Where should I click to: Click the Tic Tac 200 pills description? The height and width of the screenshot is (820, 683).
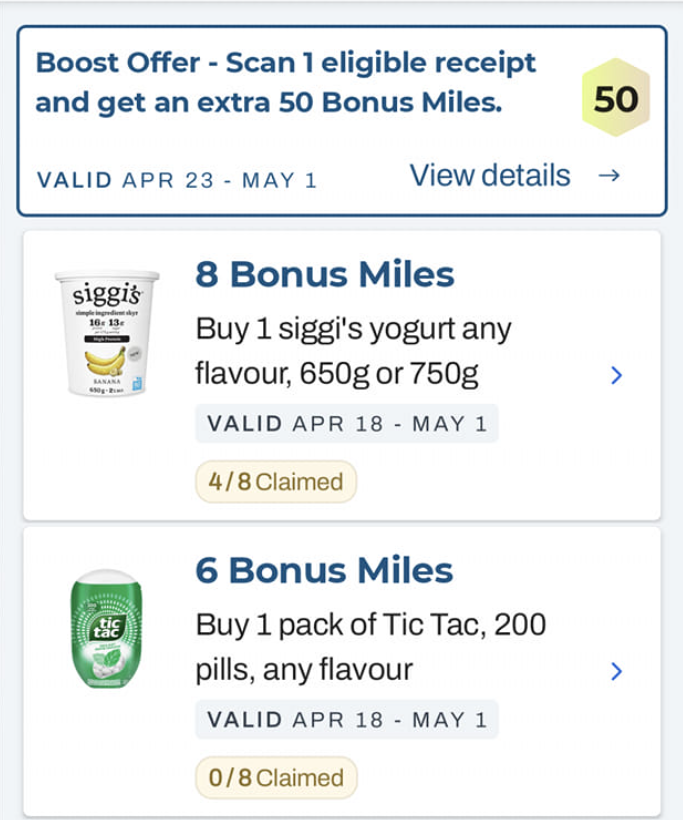(x=370, y=647)
